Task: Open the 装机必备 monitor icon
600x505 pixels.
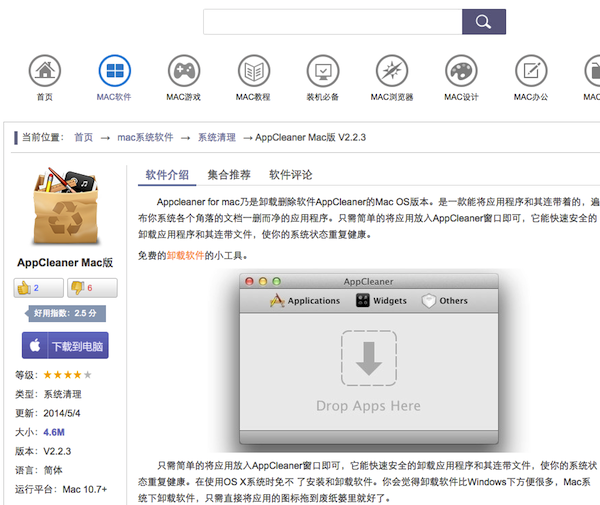Action: pos(323,71)
